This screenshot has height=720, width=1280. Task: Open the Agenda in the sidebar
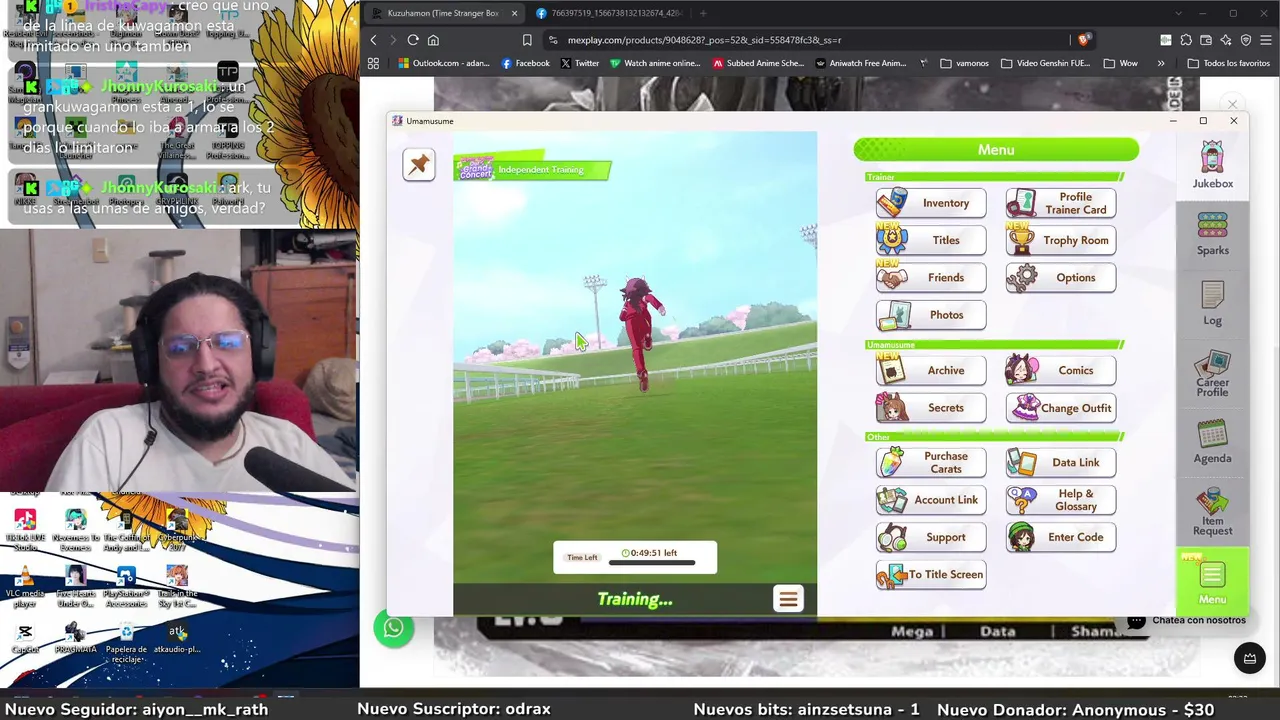(1212, 442)
